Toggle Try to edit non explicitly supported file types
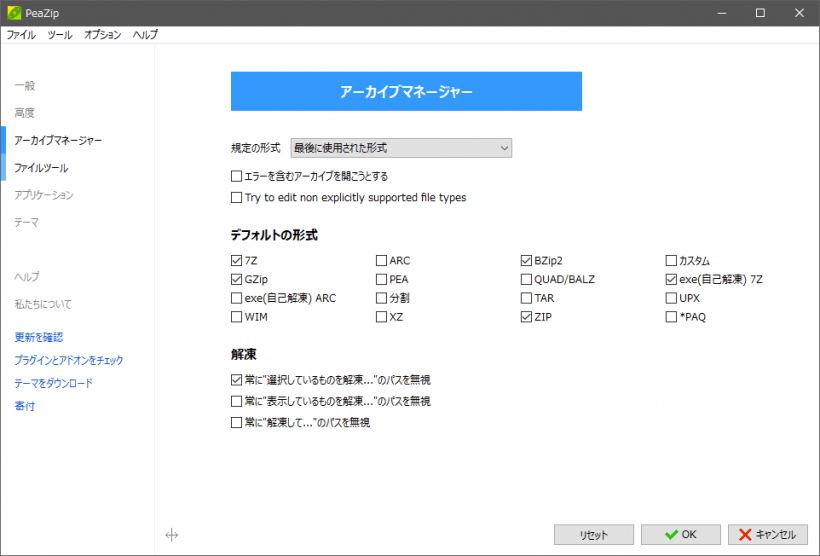The image size is (820, 556). pyautogui.click(x=236, y=198)
